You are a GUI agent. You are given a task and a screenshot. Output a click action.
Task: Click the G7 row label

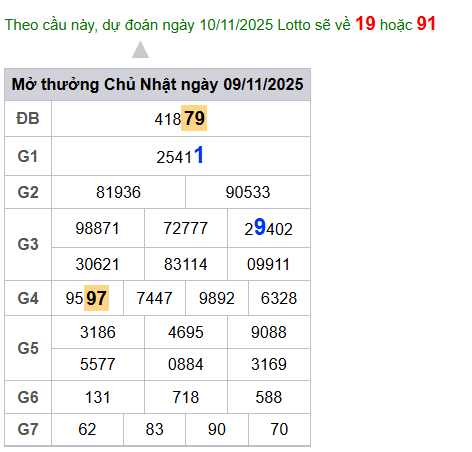pos(28,429)
